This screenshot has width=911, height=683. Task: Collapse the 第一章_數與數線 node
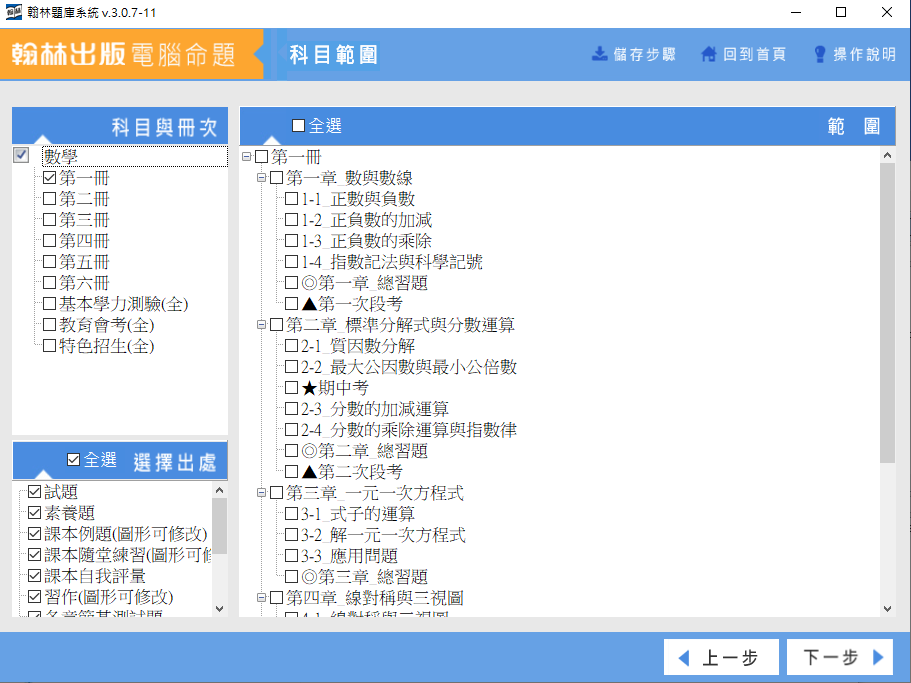261,177
